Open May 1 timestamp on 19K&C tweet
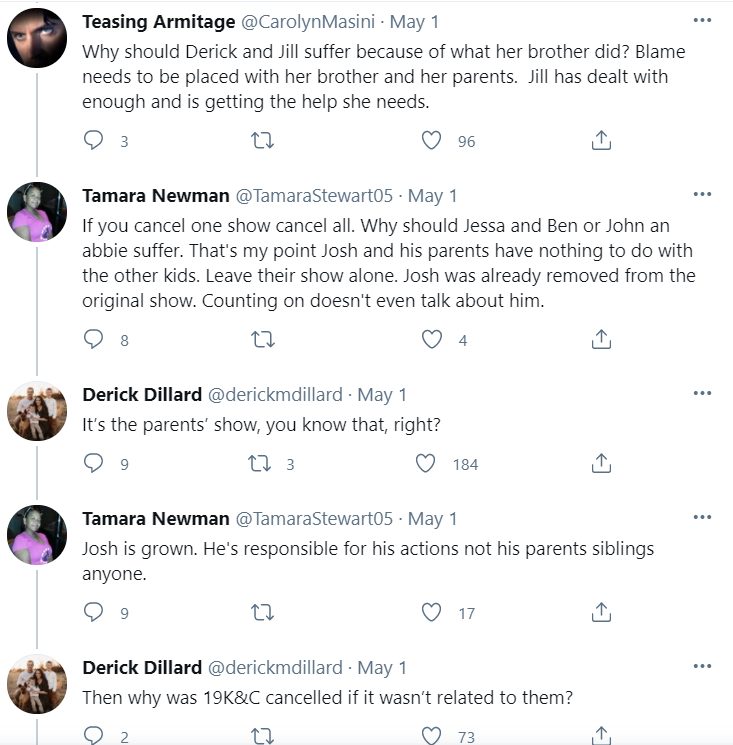 point(382,667)
